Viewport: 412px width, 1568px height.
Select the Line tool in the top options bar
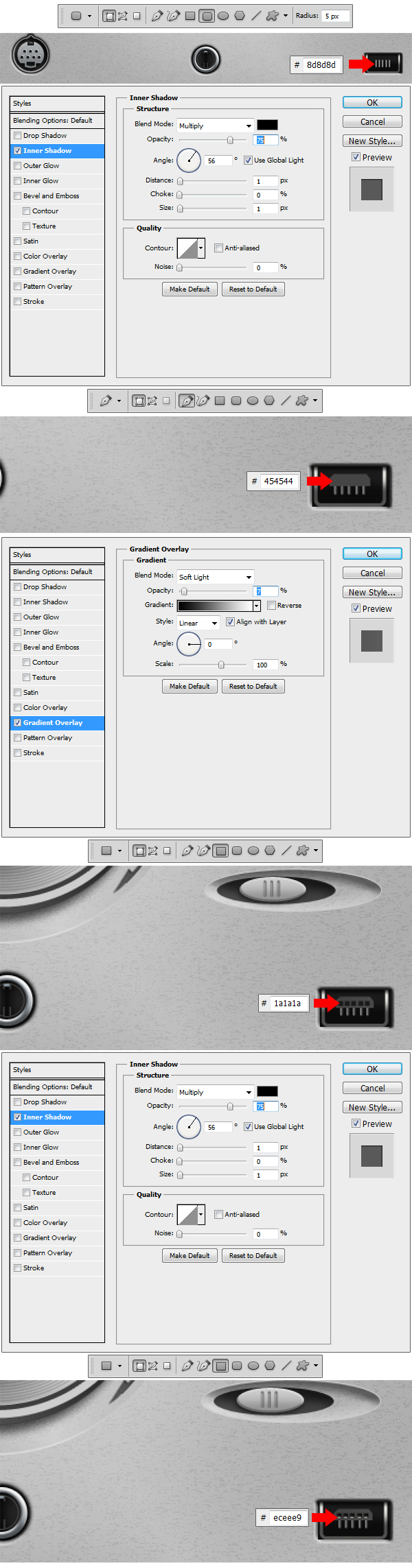(x=256, y=16)
